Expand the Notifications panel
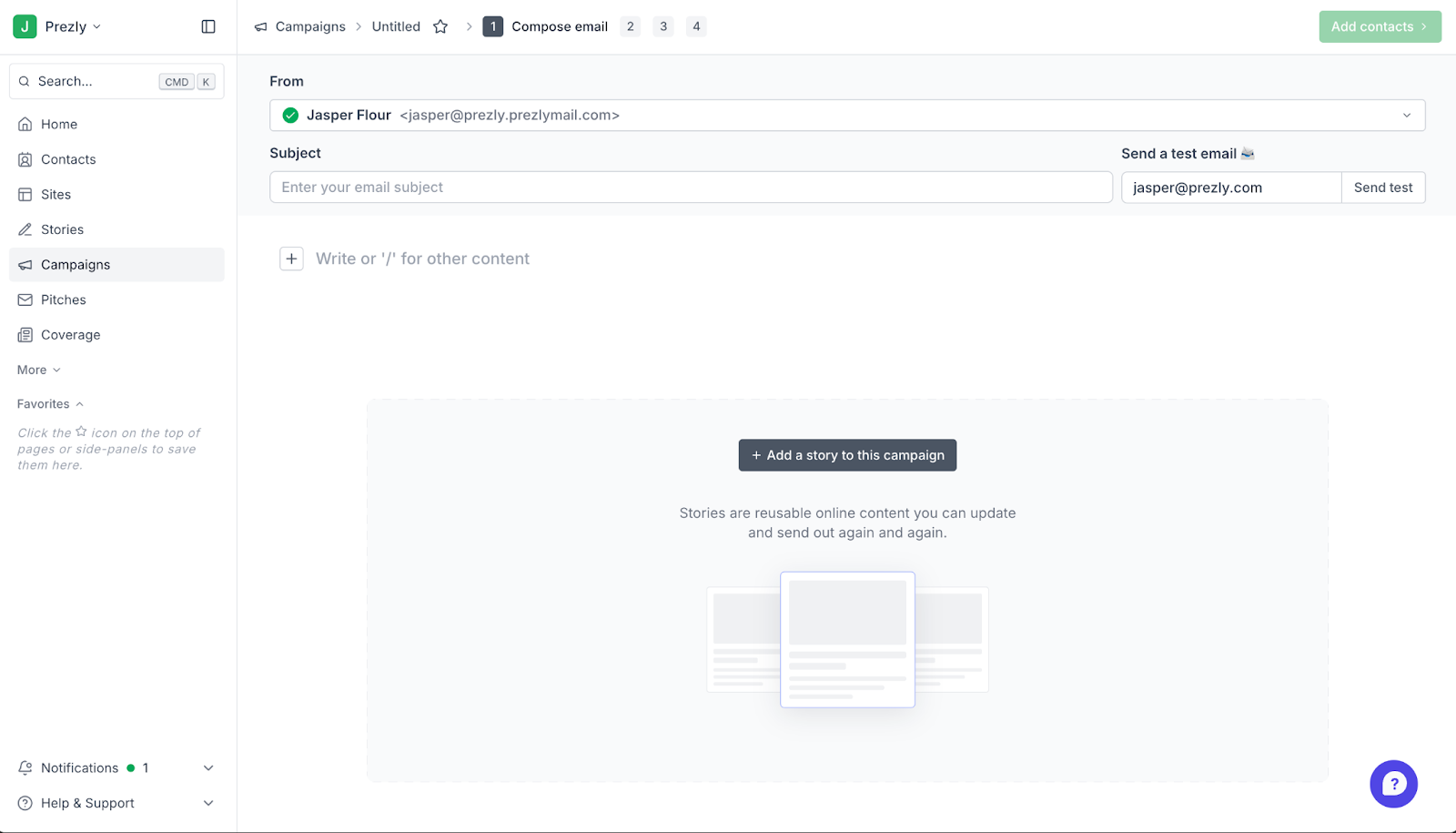This screenshot has width=1456, height=833. [x=208, y=768]
